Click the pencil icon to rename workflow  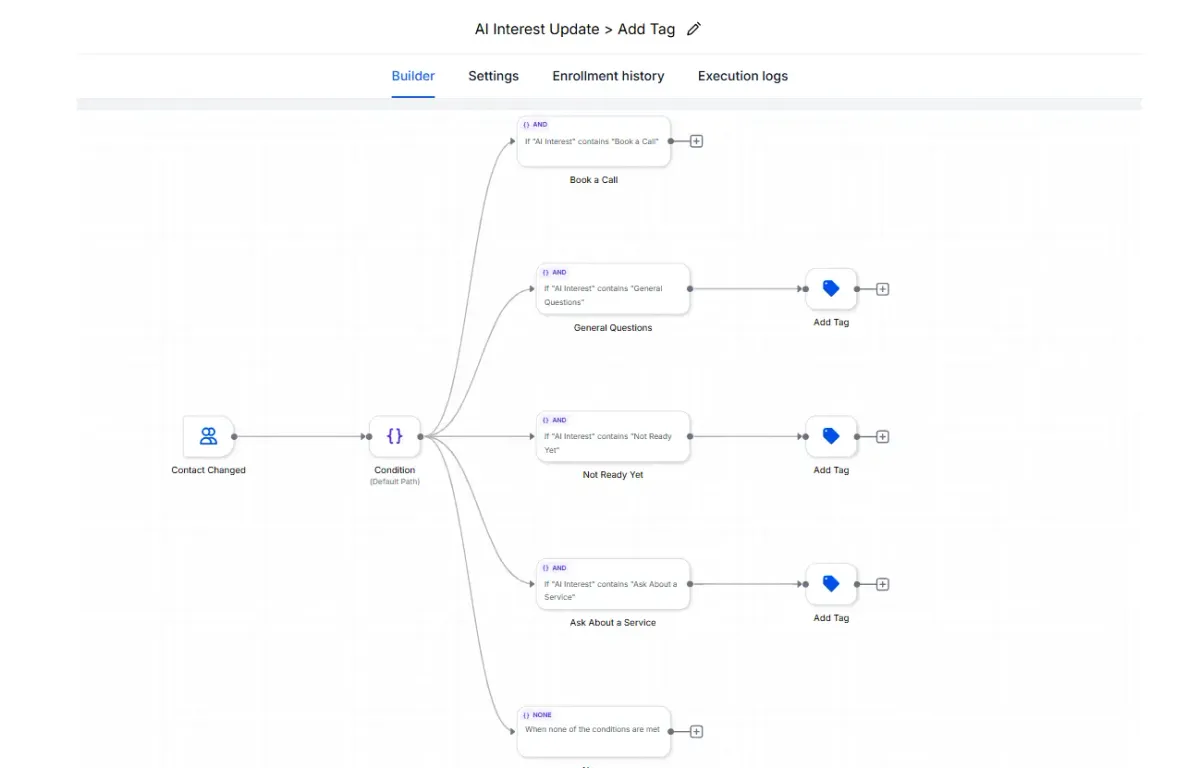tap(694, 29)
